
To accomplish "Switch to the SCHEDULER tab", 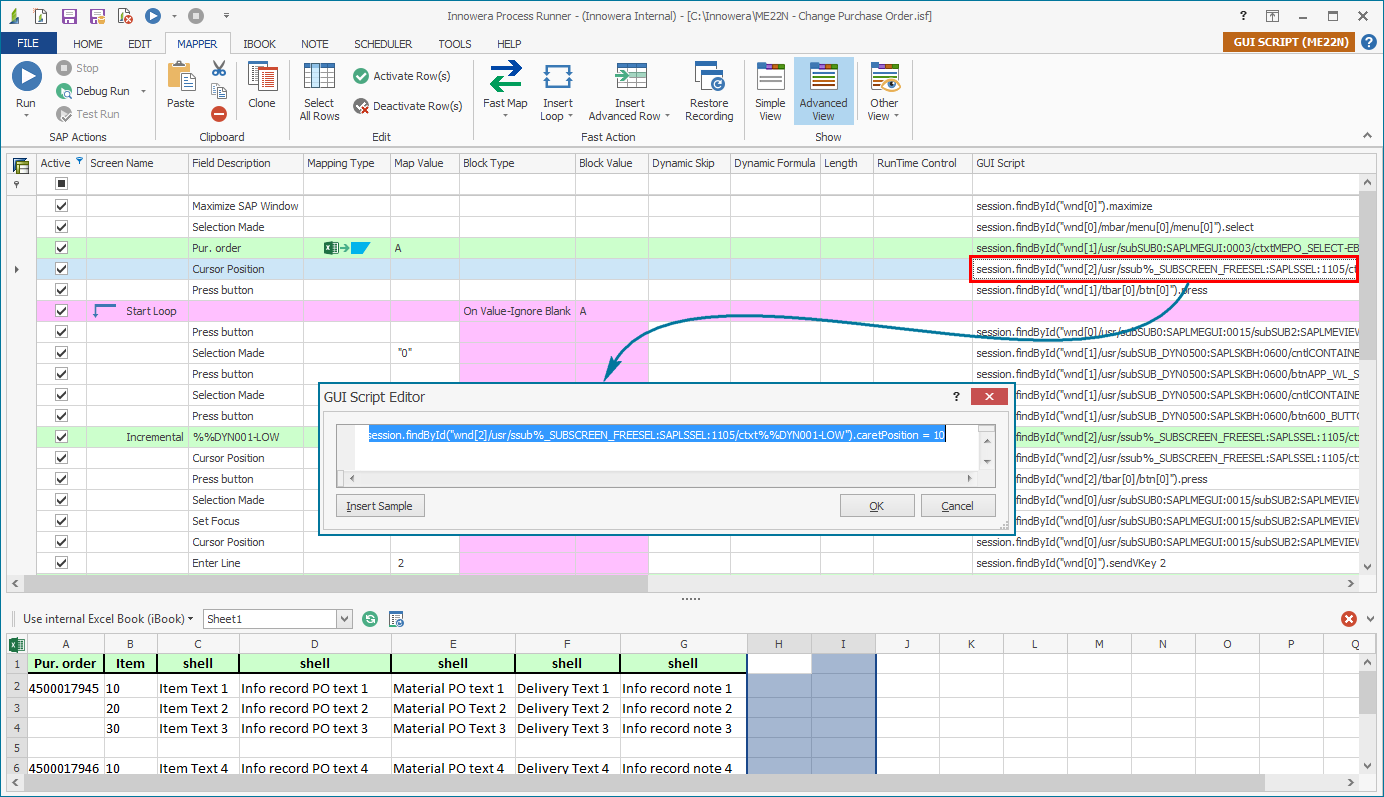I will click(383, 43).
